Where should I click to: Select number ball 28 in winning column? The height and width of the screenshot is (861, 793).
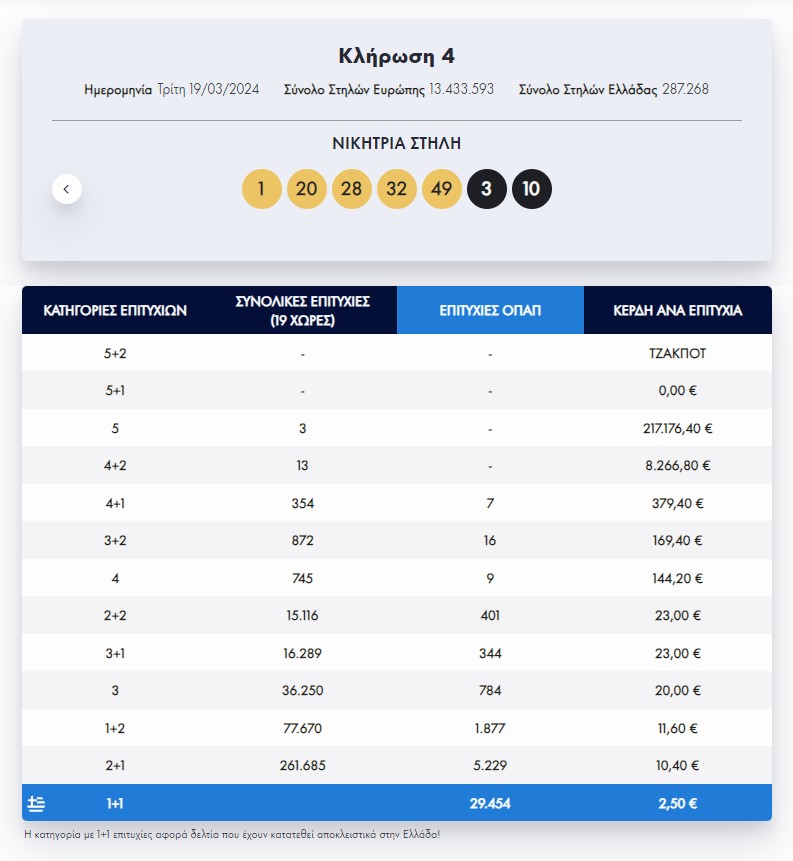coord(351,188)
